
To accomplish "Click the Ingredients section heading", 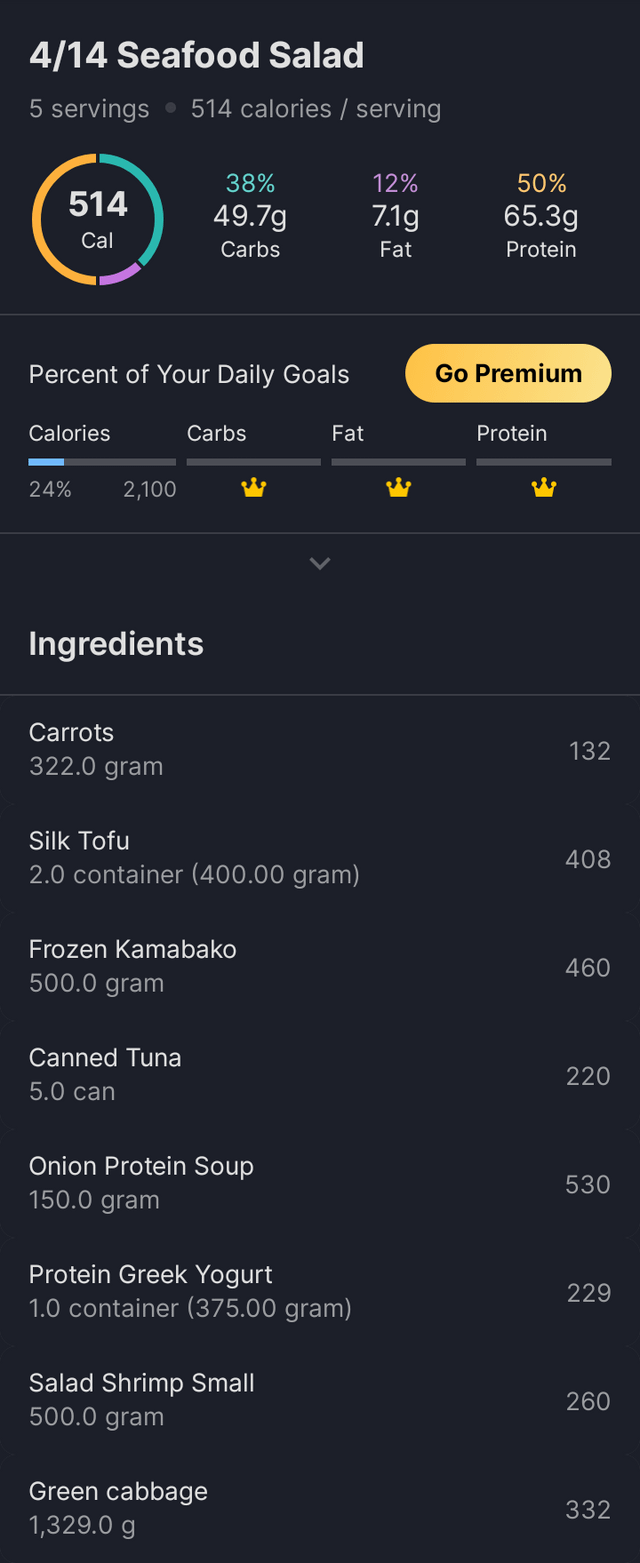I will 116,644.
